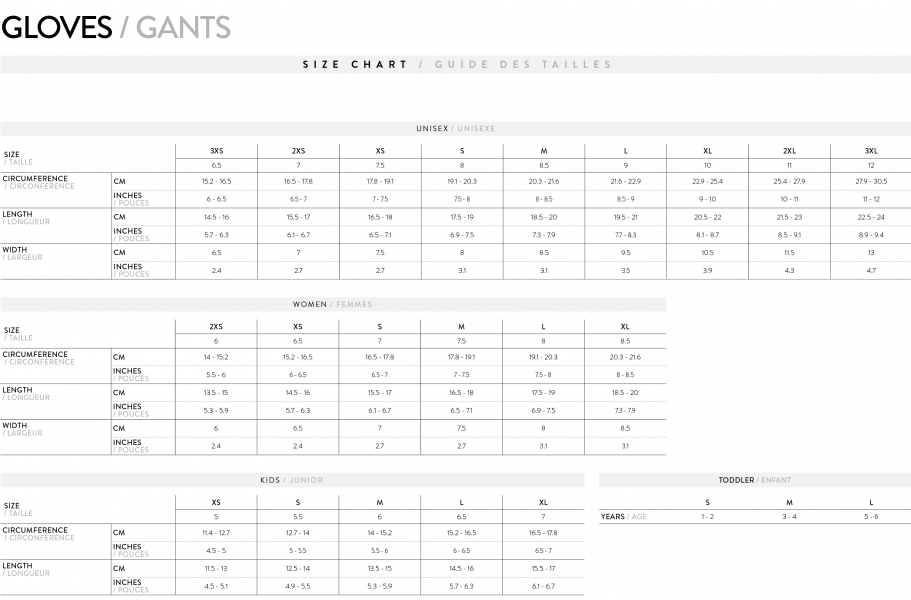This screenshot has height=600, width=911.
Task: Select the WOMEN / FEMMES section header
Action: click(332, 304)
